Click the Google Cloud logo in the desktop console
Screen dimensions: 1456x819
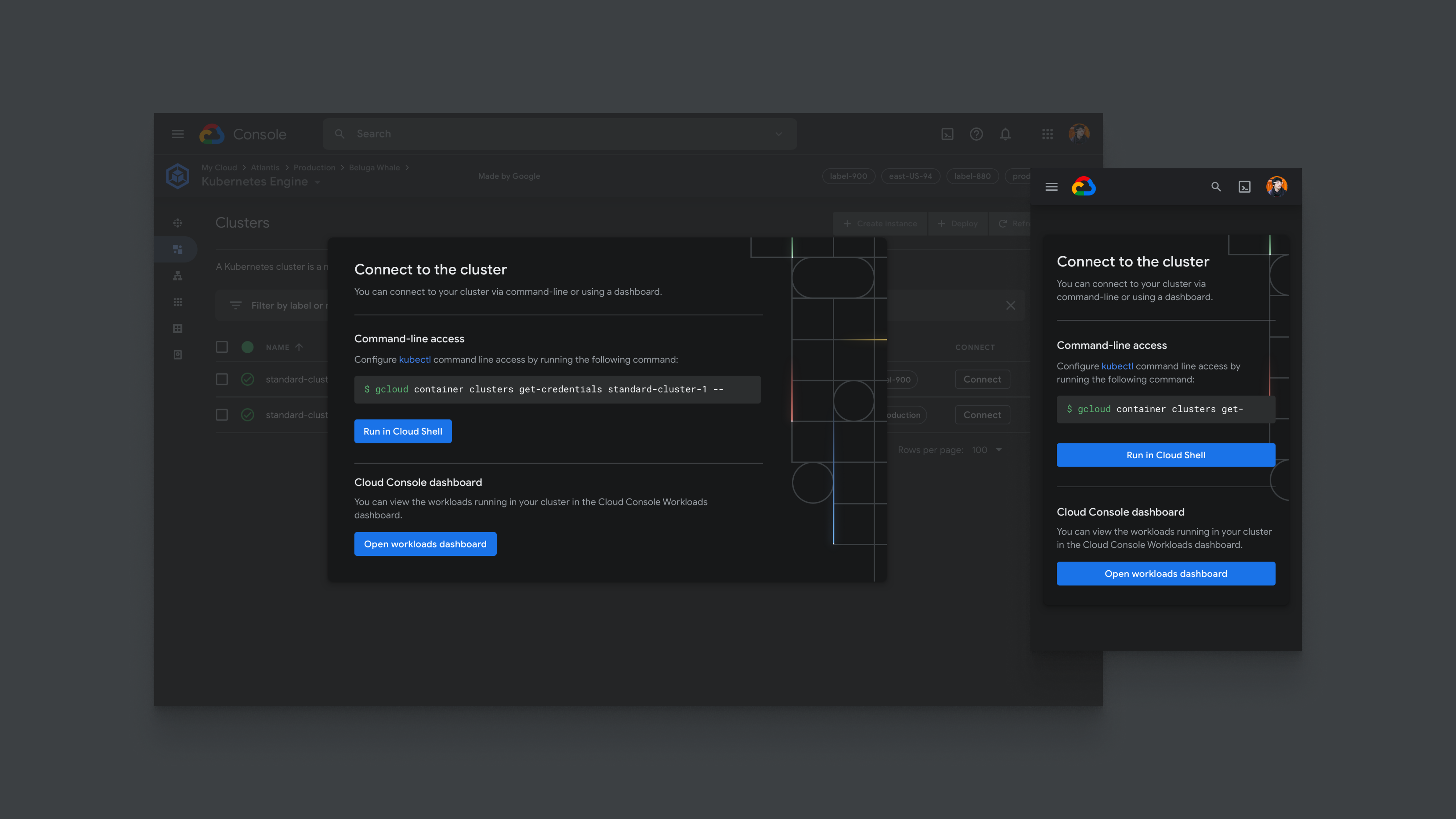coord(212,134)
